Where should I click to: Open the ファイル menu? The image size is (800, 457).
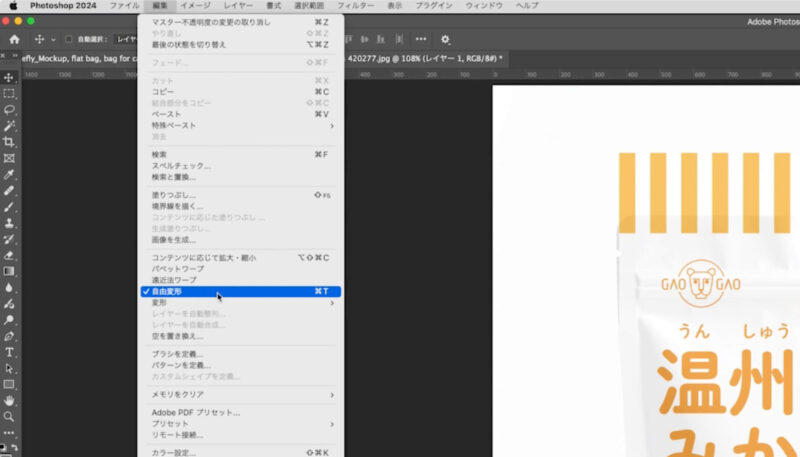[124, 6]
